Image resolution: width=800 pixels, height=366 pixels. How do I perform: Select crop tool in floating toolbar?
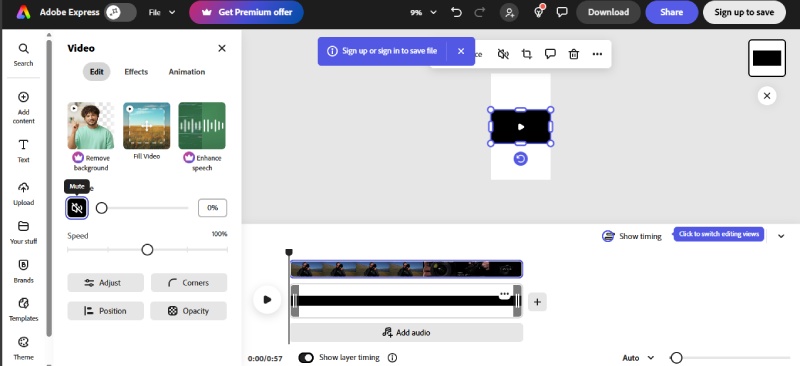(527, 54)
